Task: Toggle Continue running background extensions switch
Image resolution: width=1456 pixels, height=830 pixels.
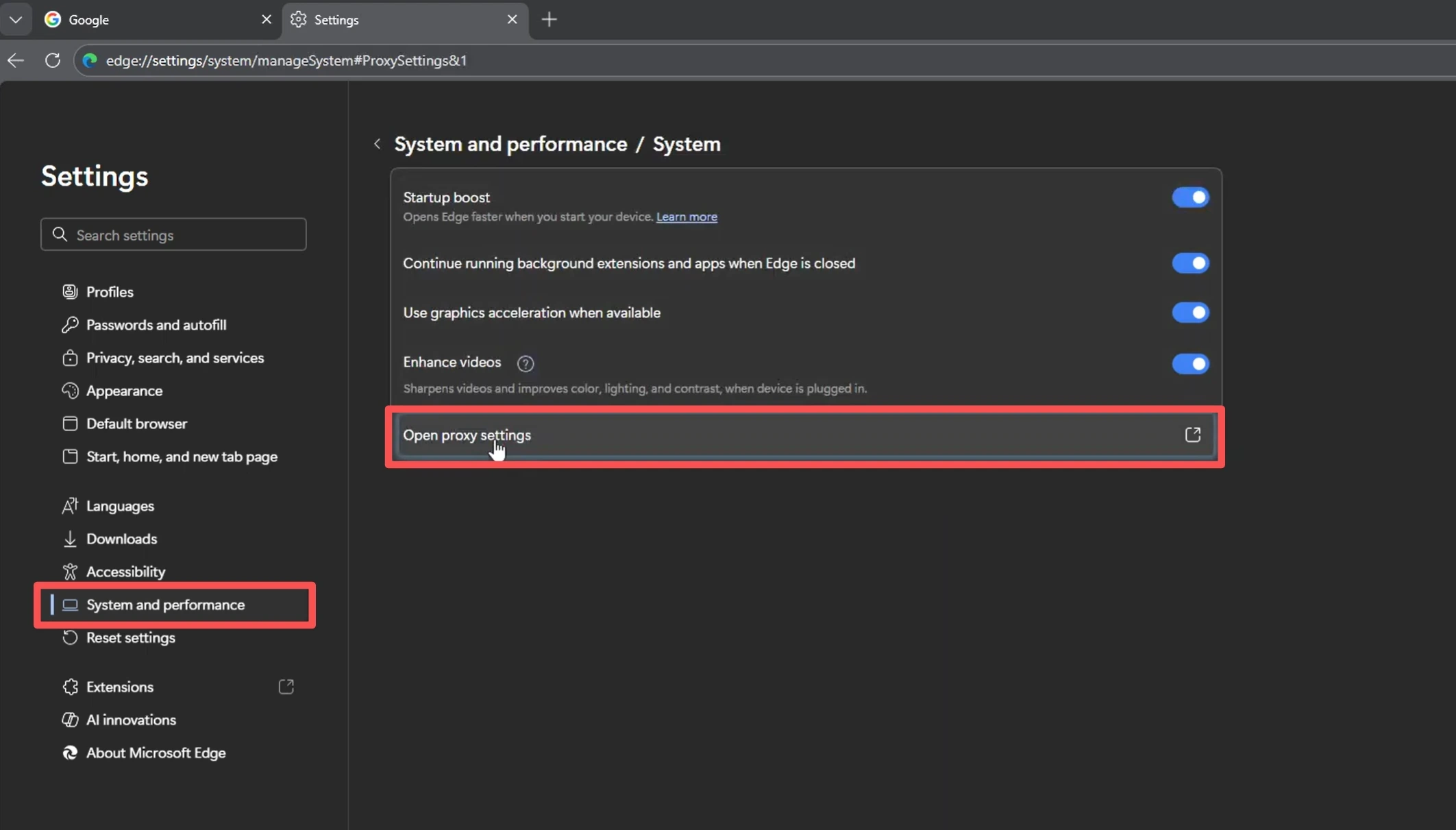Action: pyautogui.click(x=1190, y=263)
